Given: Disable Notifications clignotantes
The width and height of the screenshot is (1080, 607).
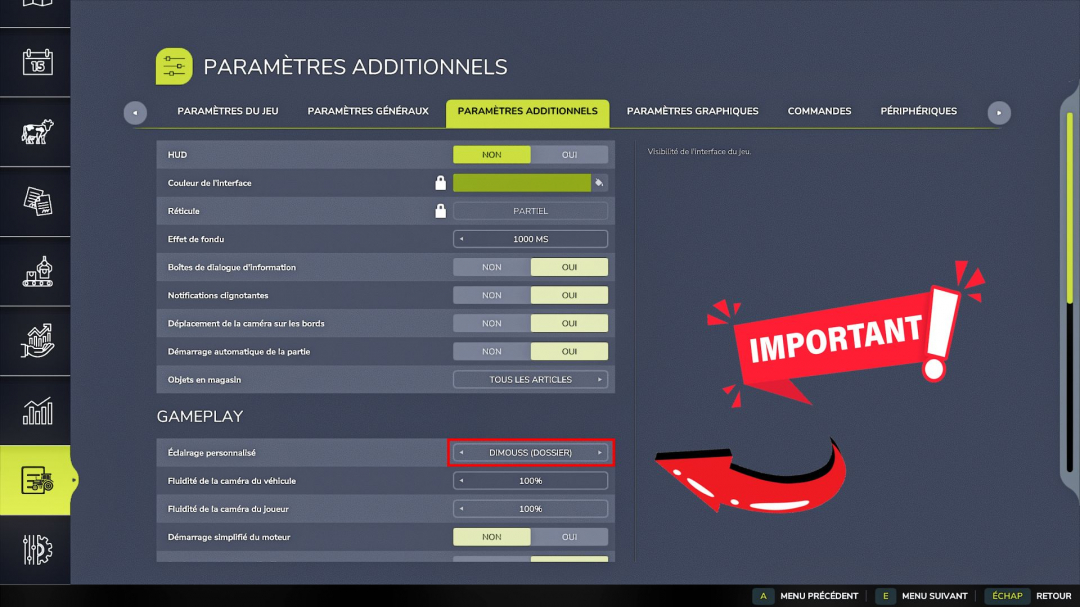Looking at the screenshot, I should coord(492,294).
